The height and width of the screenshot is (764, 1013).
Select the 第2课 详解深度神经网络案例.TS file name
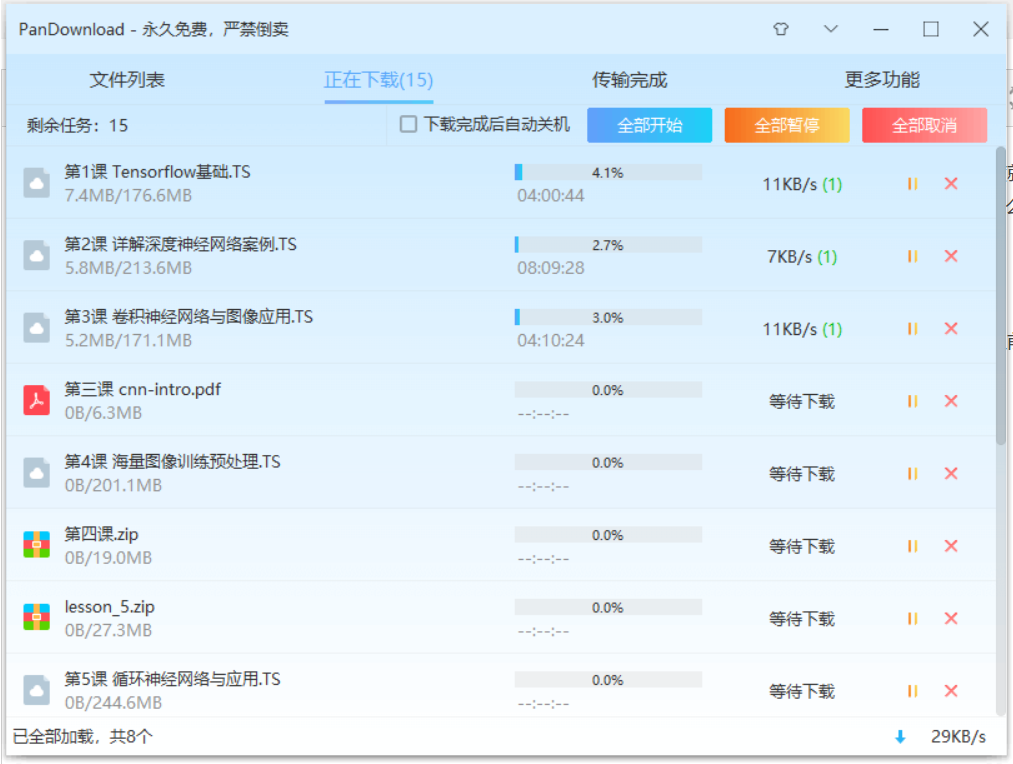[x=180, y=244]
